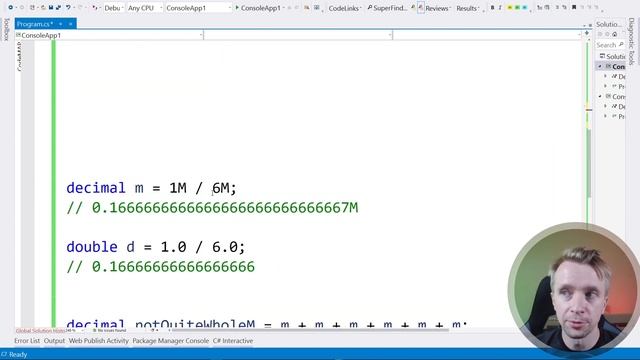Click the Navigate Backward toolbar icon
The height and width of the screenshot is (360, 640).
tap(11, 7)
